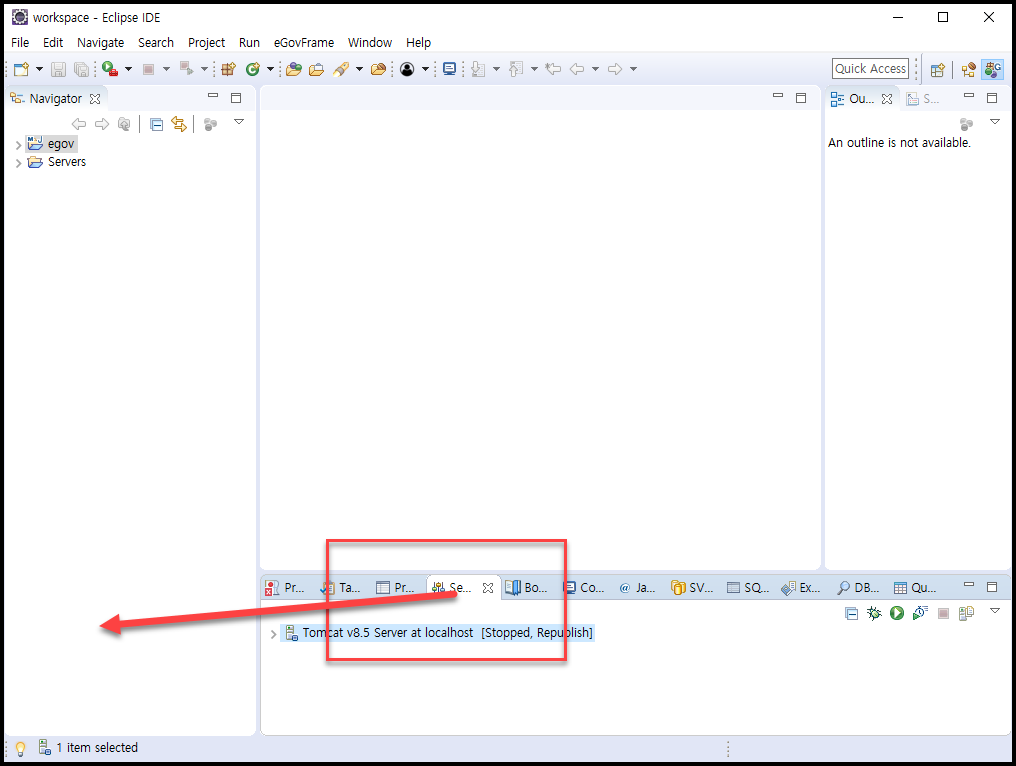Click the Run launch toolbar icon

(110, 69)
